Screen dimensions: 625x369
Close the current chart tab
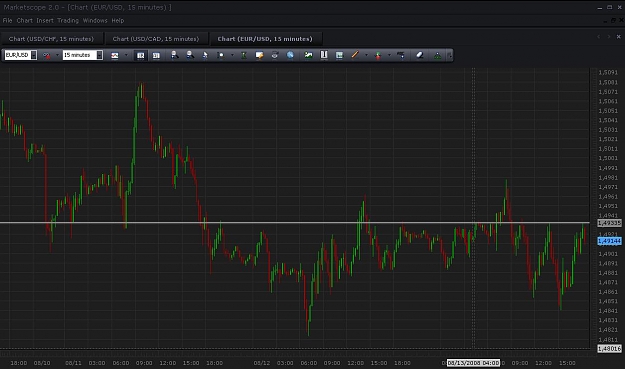619,37
